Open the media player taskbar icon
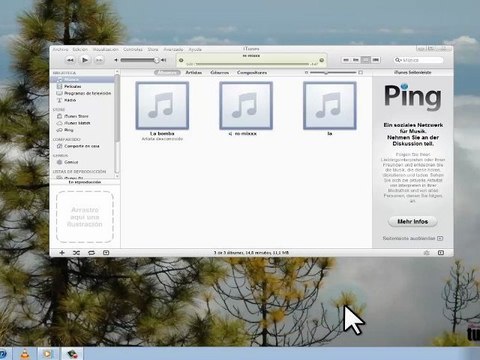Viewport: 480px width, 360px height. 48,354
